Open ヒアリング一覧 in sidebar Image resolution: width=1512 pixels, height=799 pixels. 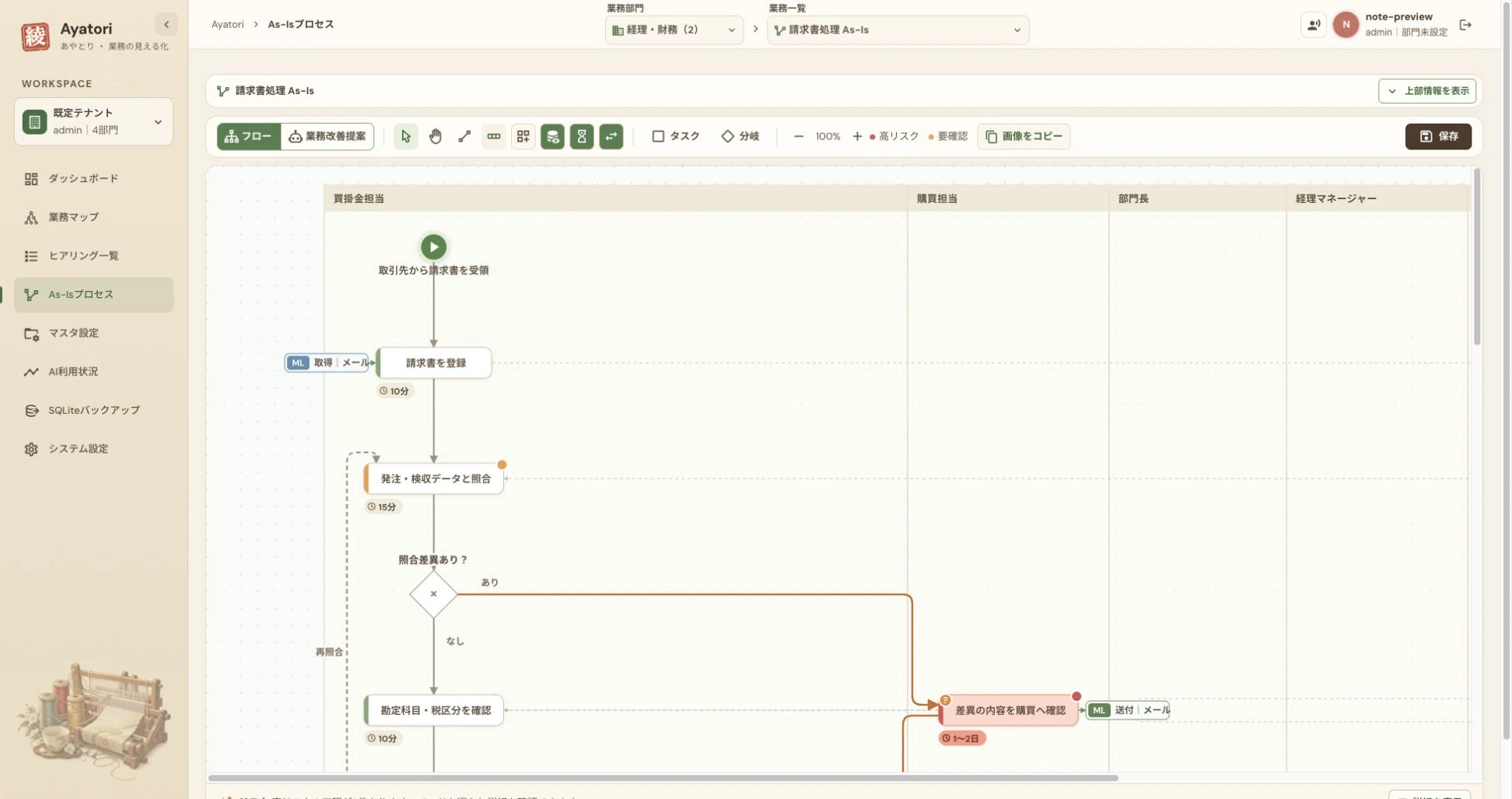(93, 256)
